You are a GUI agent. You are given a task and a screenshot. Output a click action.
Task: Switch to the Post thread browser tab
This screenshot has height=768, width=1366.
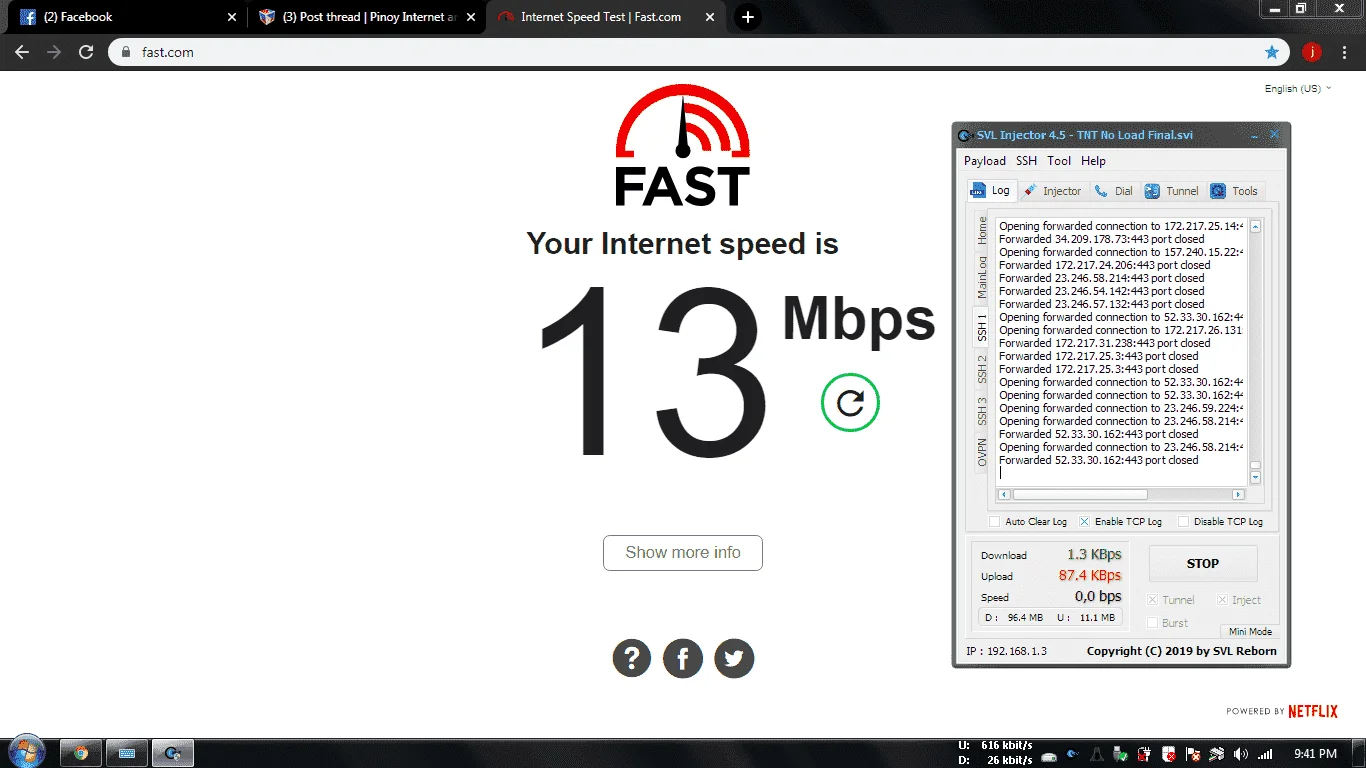(x=366, y=17)
